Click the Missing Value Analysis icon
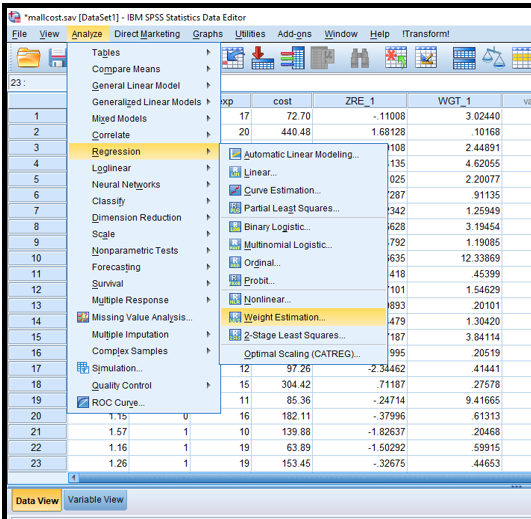The height and width of the screenshot is (519, 531). point(83,317)
